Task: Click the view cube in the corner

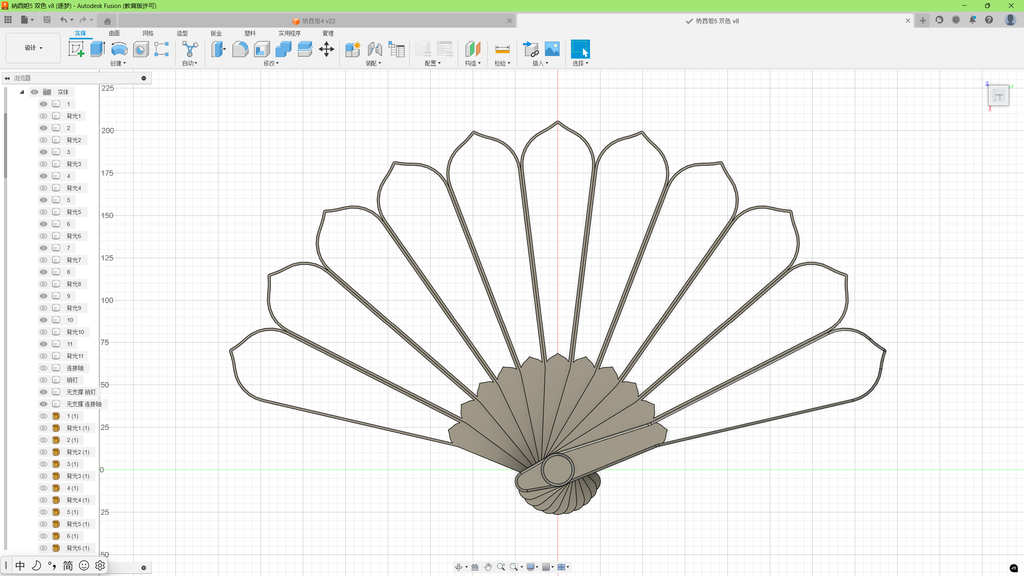Action: [x=999, y=96]
